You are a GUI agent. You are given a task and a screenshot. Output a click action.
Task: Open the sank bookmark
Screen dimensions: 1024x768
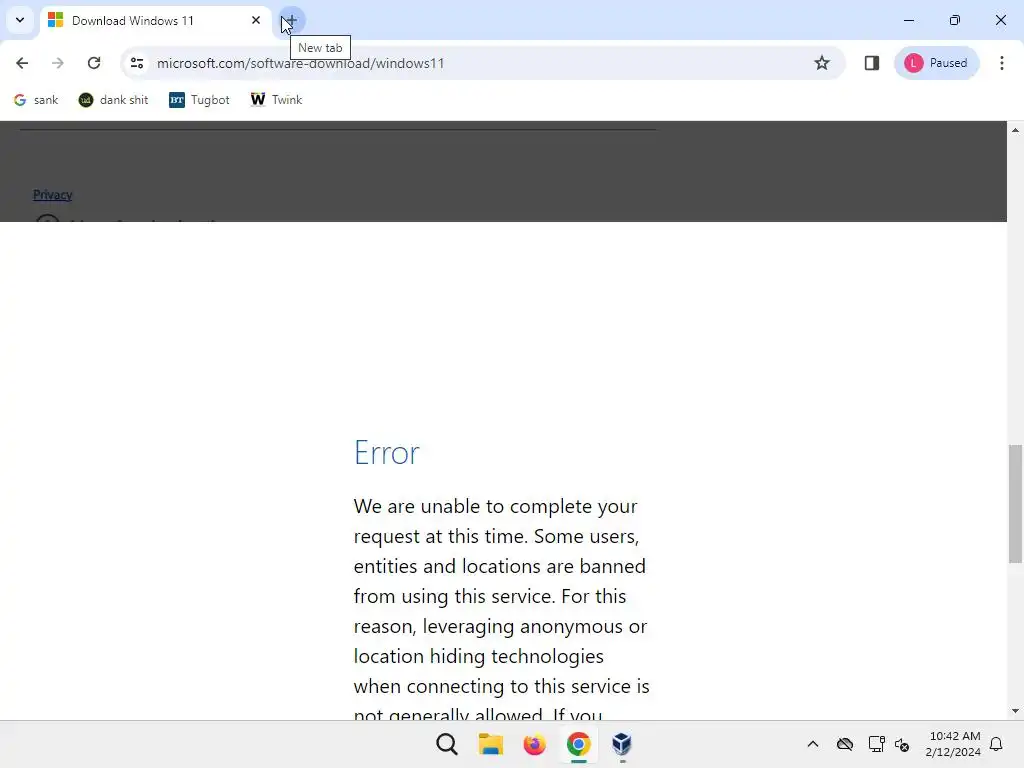37,100
